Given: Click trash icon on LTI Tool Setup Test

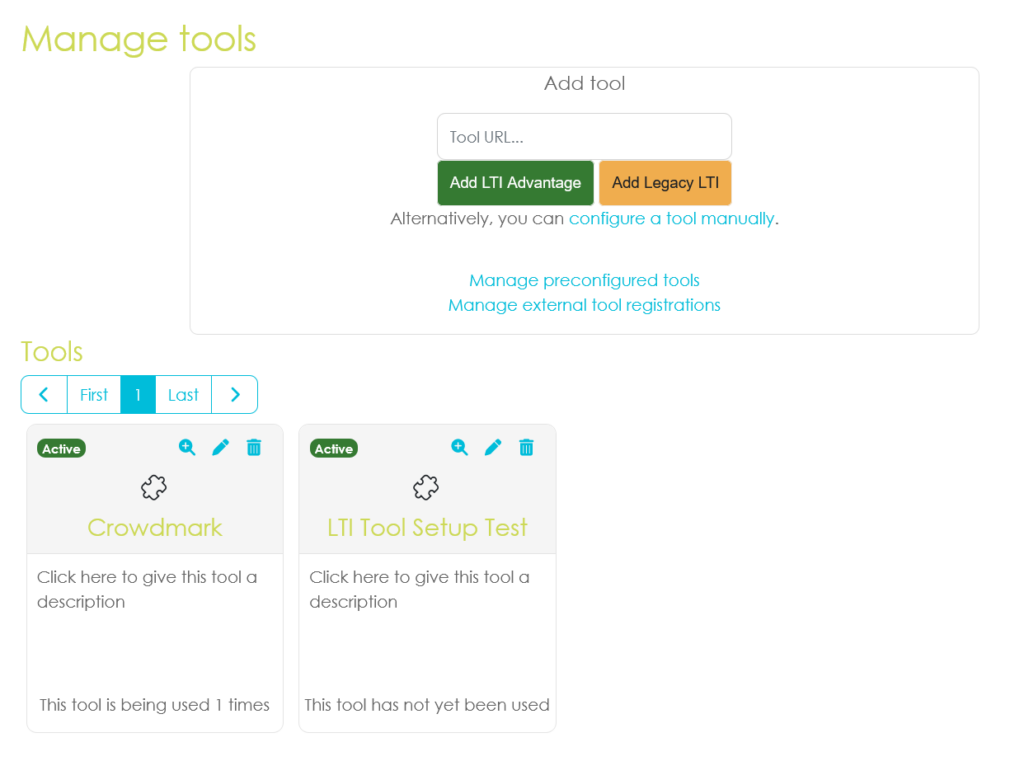Looking at the screenshot, I should tap(526, 447).
